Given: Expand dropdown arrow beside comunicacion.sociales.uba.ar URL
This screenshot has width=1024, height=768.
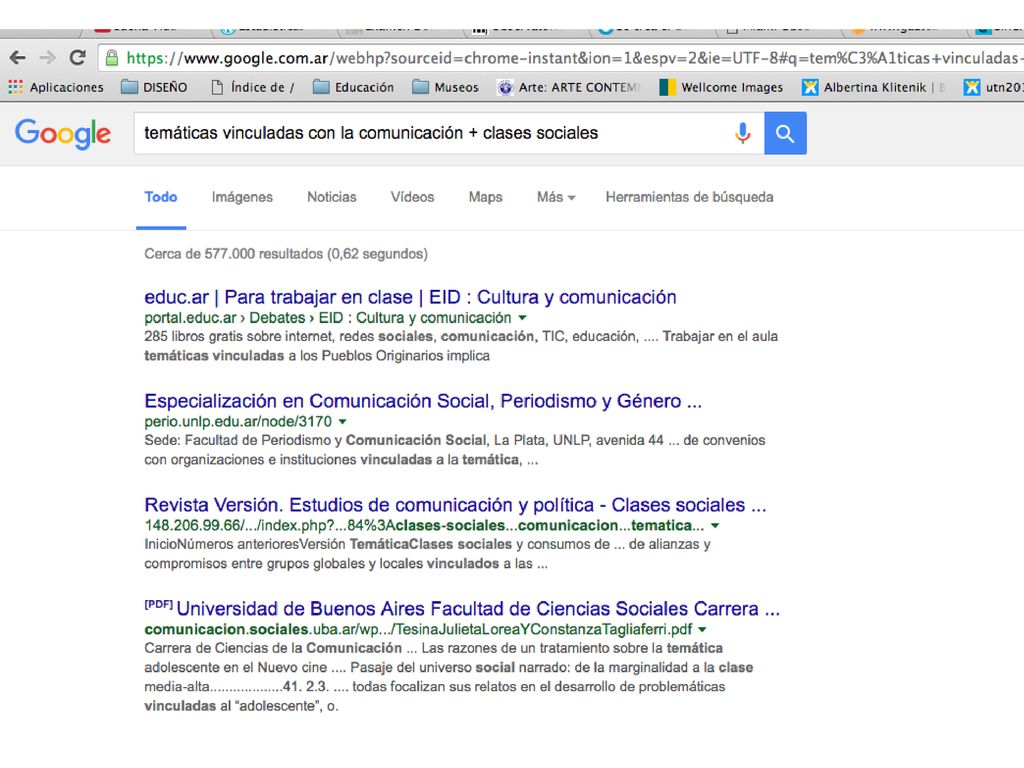Looking at the screenshot, I should coord(702,630).
